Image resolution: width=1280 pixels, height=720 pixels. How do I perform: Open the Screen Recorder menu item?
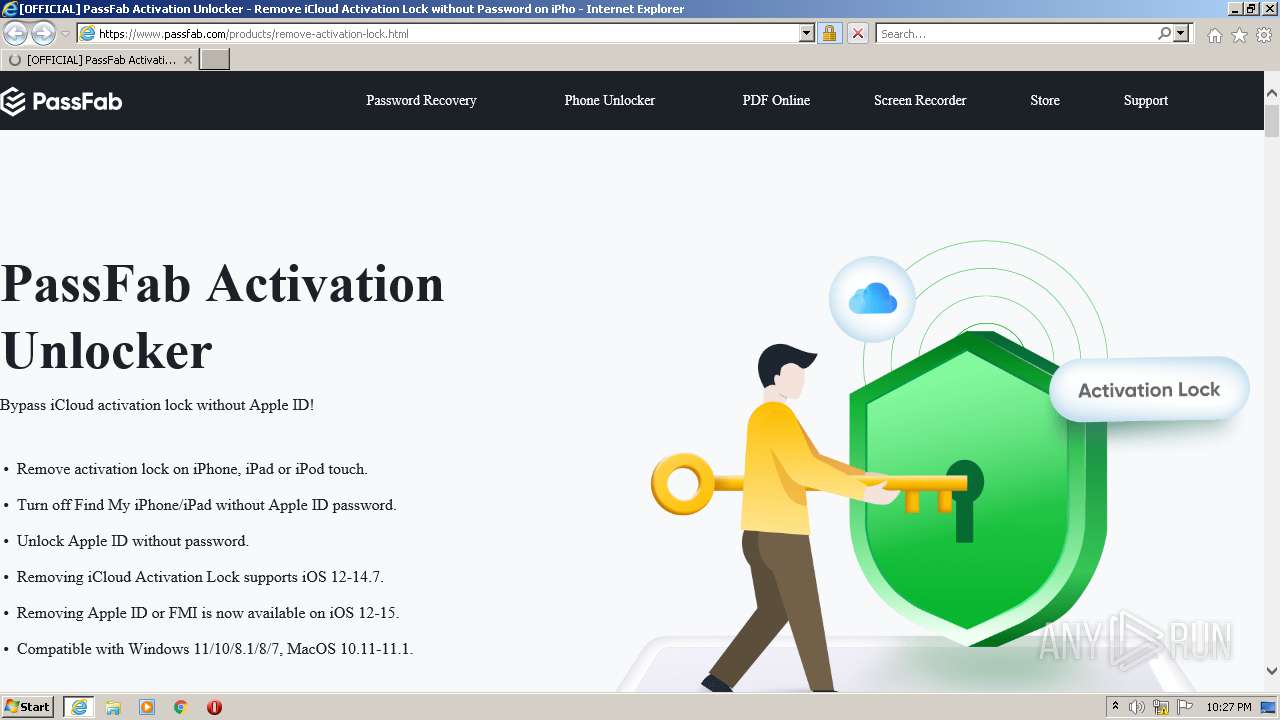(x=920, y=101)
